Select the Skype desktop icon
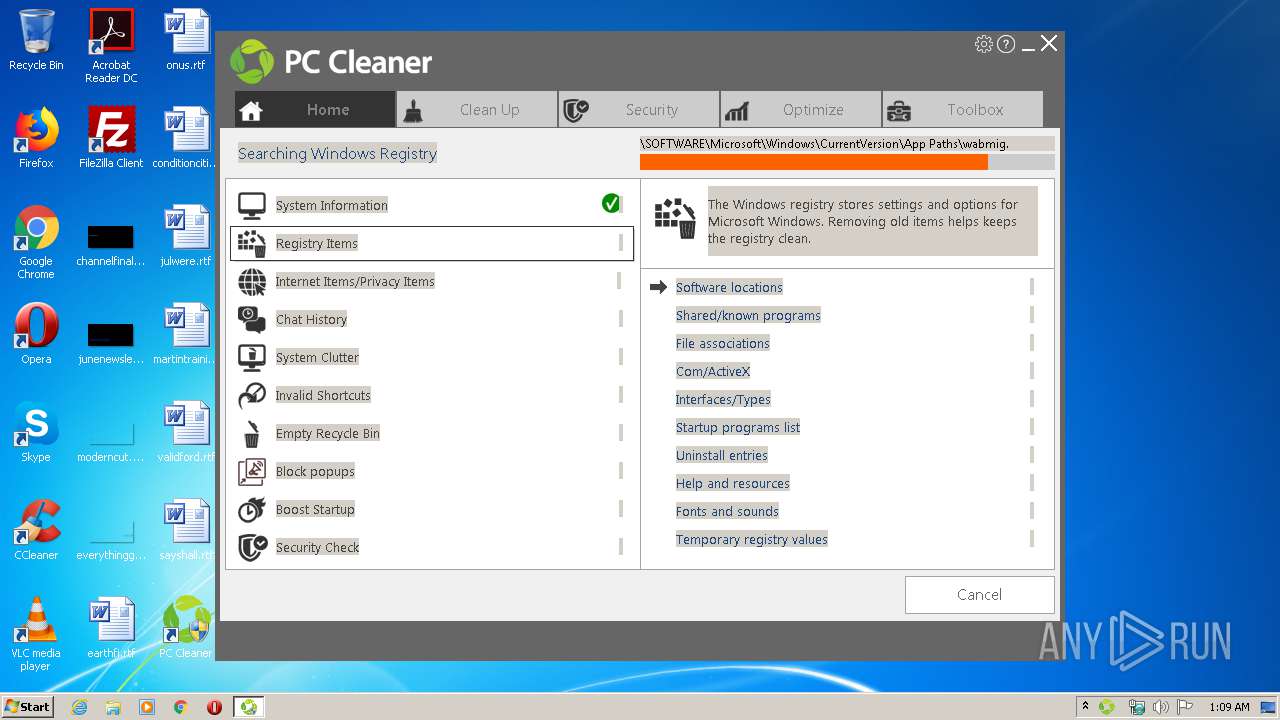The image size is (1280, 720). 36,432
